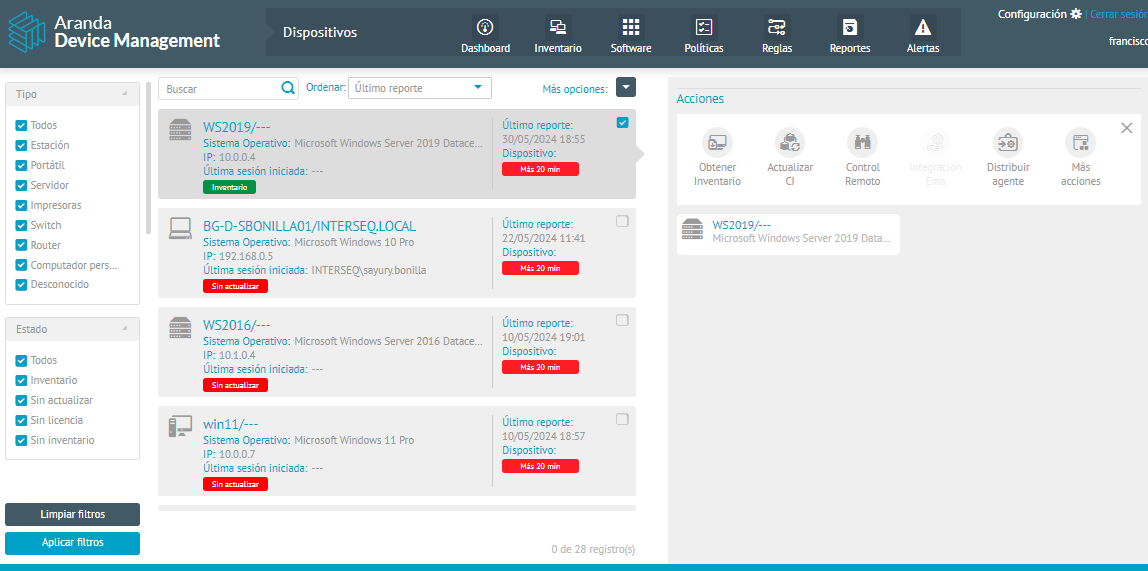1148x571 pixels.
Task: Click Más 20 min badge on WS2016 row
Action: click(x=540, y=367)
